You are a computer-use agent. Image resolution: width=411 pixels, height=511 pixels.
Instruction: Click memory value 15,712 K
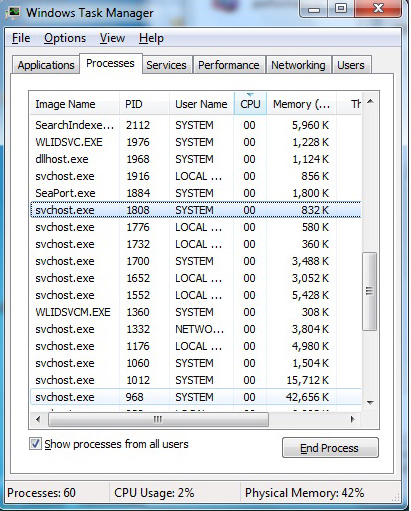[x=308, y=380]
